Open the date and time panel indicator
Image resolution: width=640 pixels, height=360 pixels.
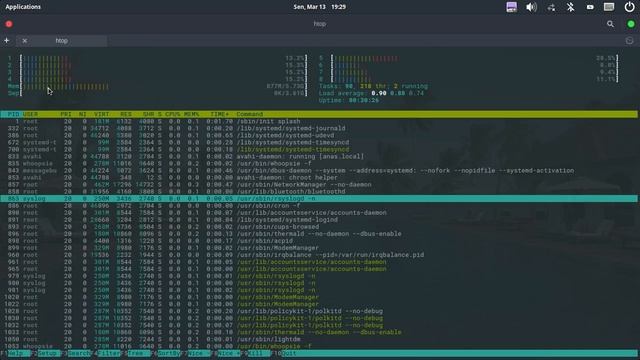pos(320,7)
